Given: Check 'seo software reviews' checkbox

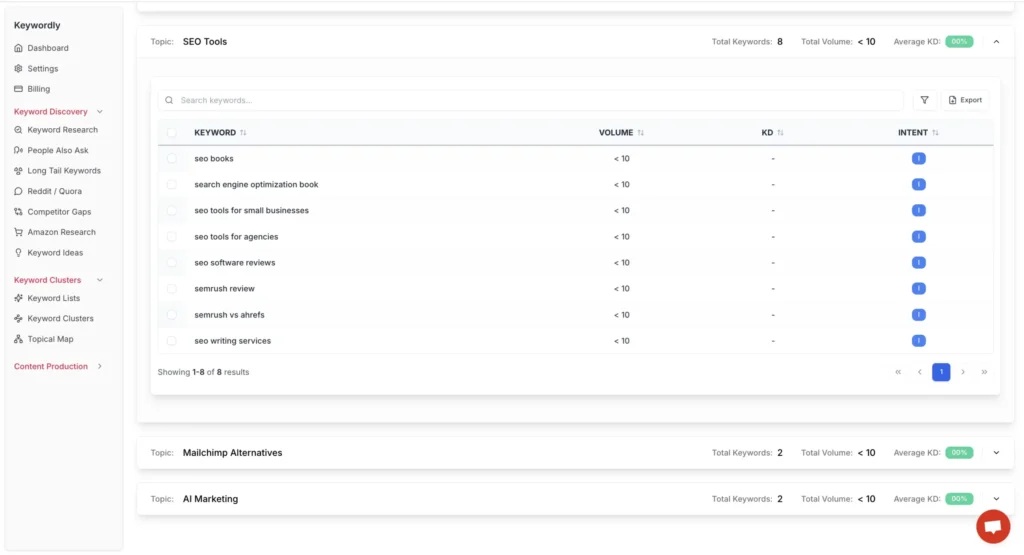Looking at the screenshot, I should 171,262.
